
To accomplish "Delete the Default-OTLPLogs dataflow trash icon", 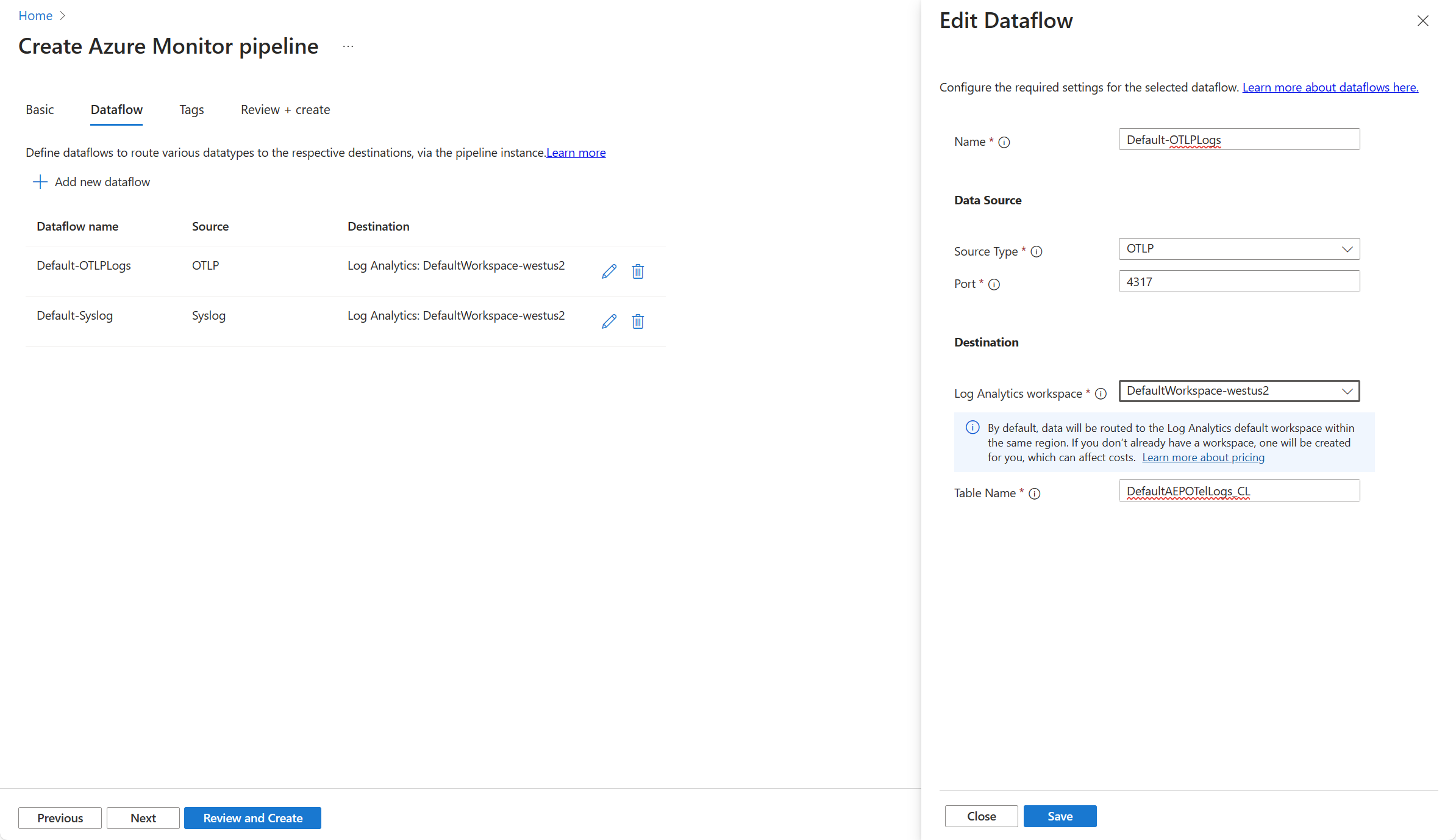I will 638,271.
